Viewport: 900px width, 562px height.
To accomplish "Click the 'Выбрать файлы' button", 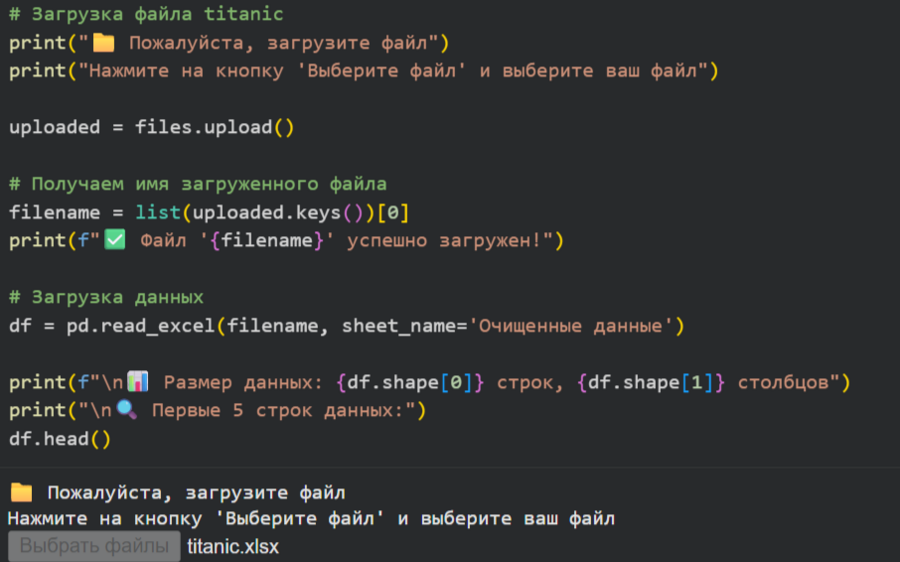I will tap(94, 546).
